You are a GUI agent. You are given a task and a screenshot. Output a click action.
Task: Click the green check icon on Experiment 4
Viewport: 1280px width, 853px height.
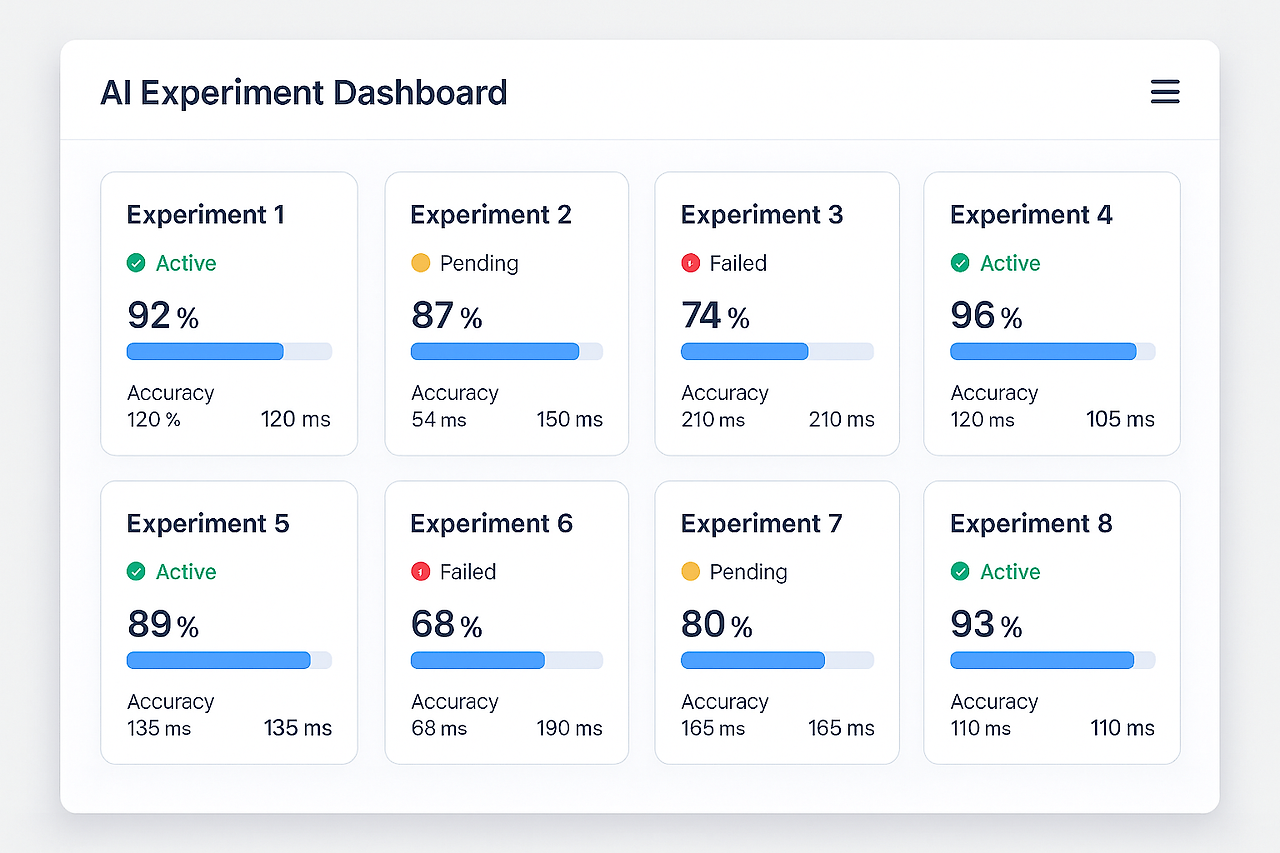click(x=960, y=263)
